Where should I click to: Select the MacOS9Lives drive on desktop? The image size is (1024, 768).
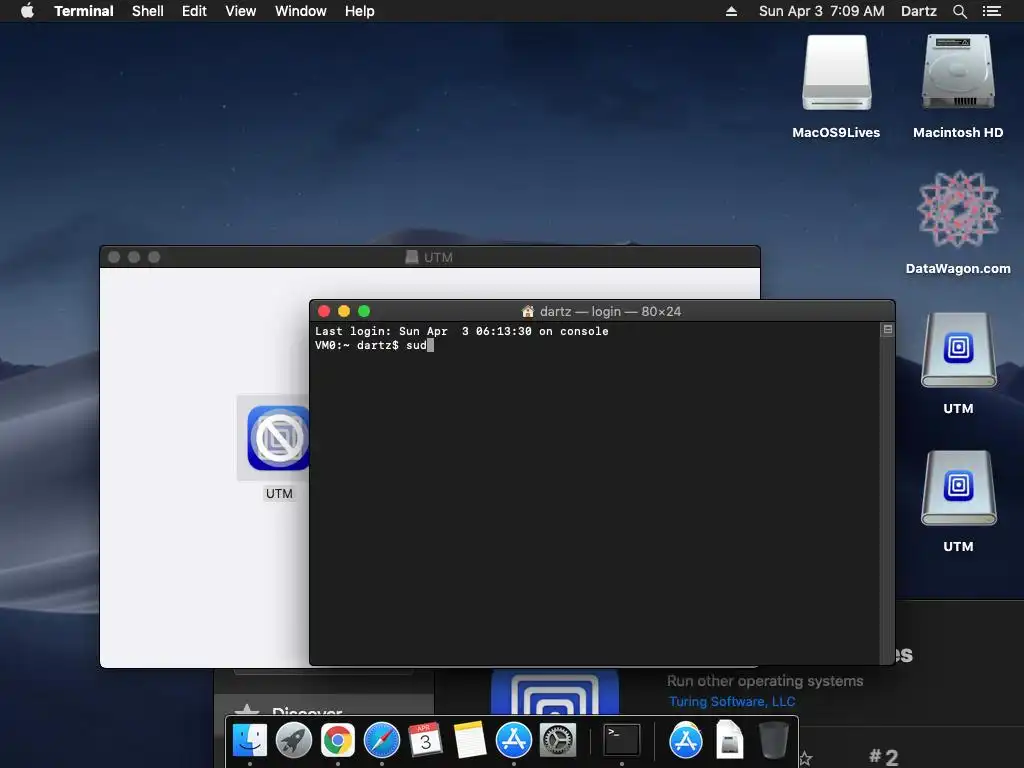(836, 73)
